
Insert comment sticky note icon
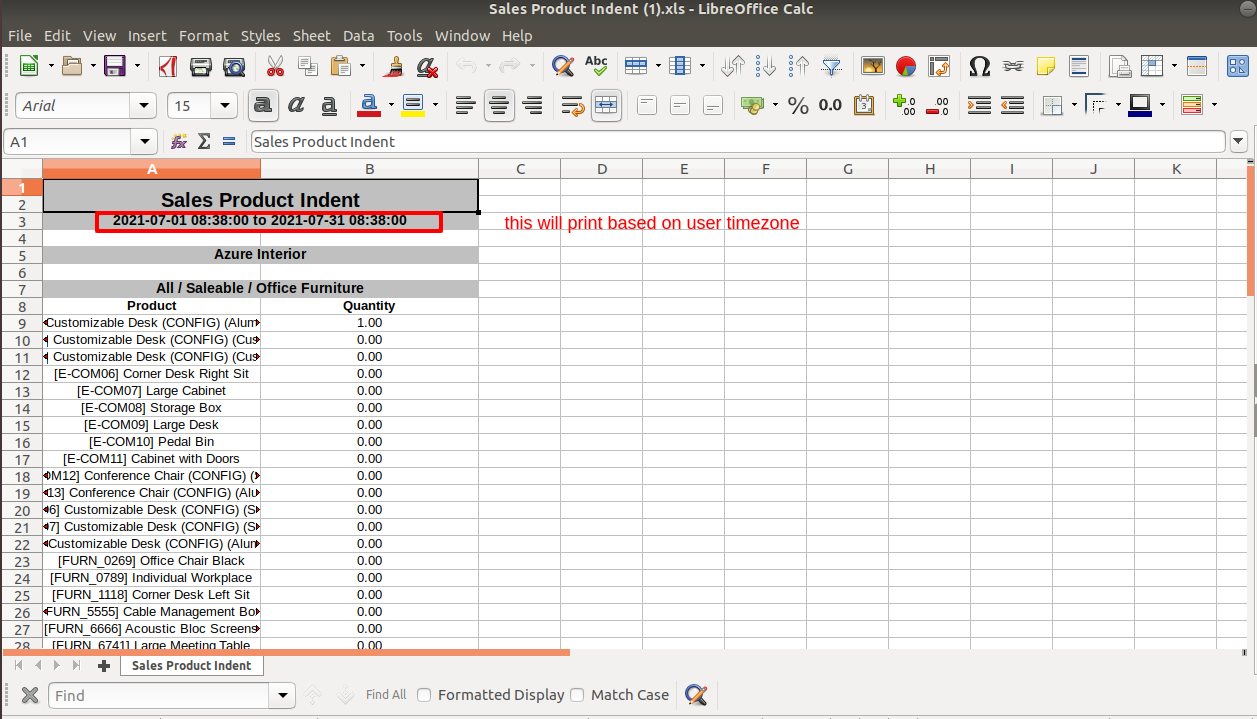[1046, 67]
